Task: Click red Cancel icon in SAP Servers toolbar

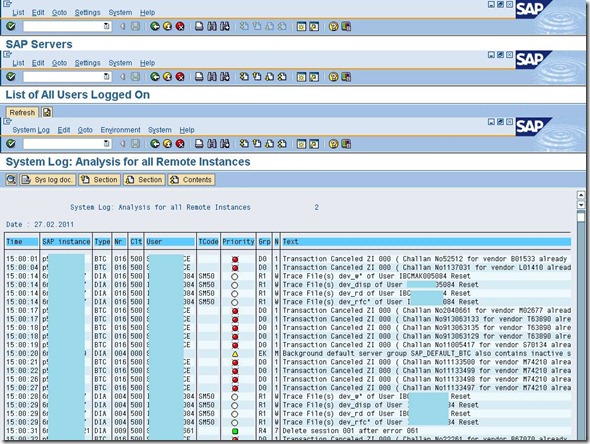Action: (180, 26)
